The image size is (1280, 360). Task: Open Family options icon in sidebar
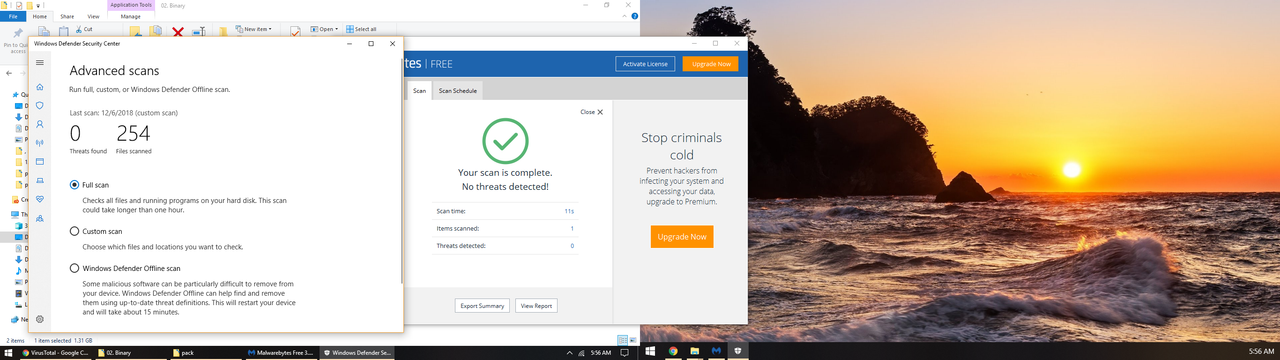pyautogui.click(x=40, y=217)
